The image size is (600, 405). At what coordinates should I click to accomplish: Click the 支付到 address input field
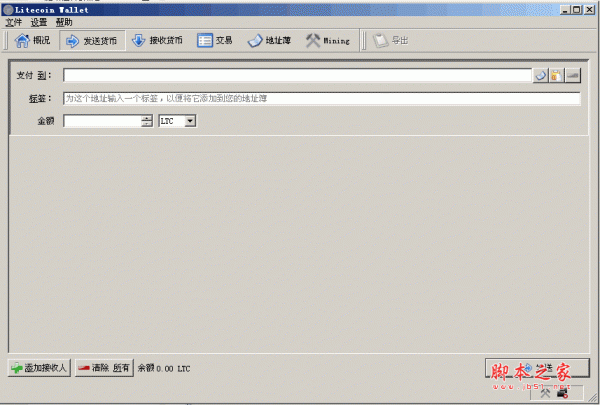[297, 75]
